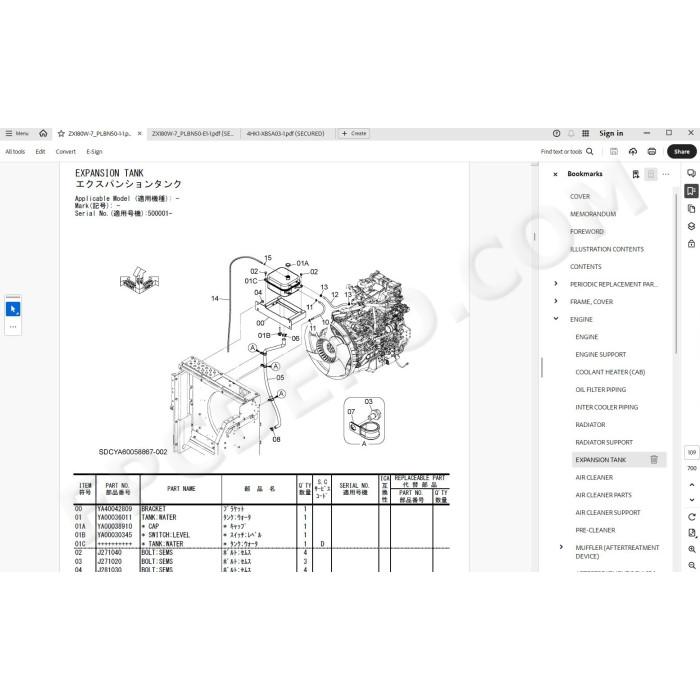Open the AIR CLEANER bookmark
This screenshot has height=700, width=700.
tap(594, 478)
